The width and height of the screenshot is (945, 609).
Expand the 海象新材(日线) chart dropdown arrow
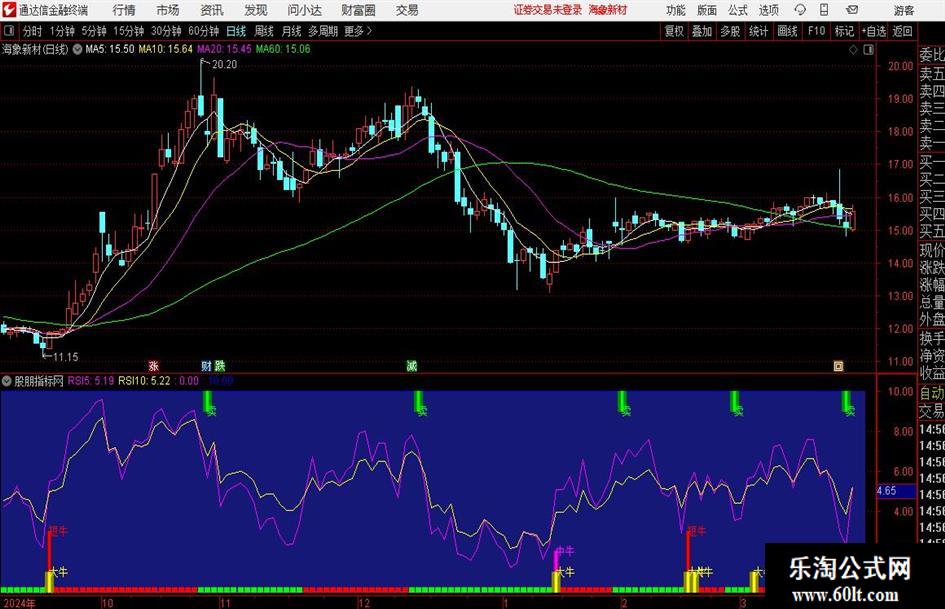point(77,49)
